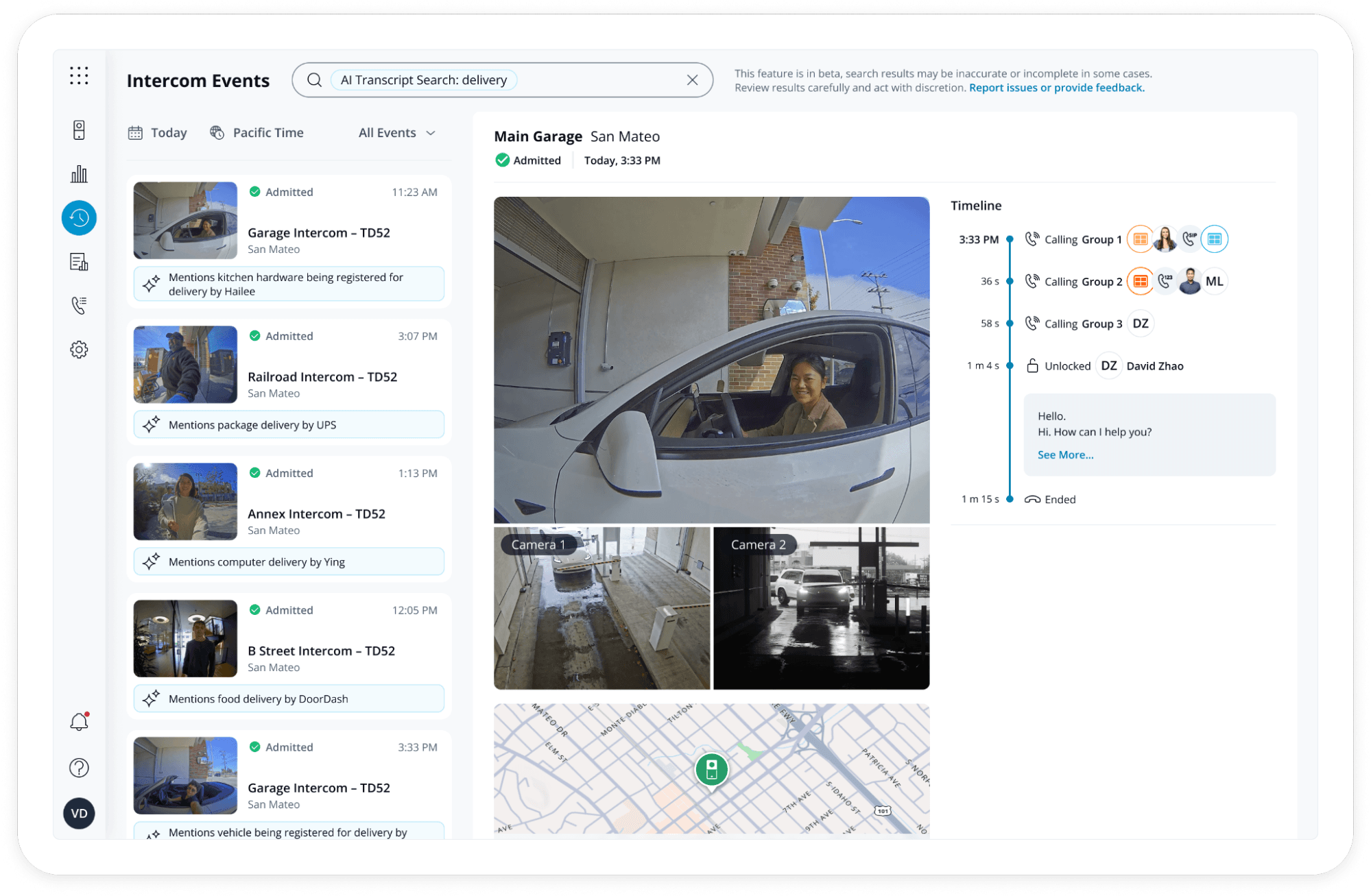Open the app launcher grid
This screenshot has width=1371, height=896.
(79, 75)
